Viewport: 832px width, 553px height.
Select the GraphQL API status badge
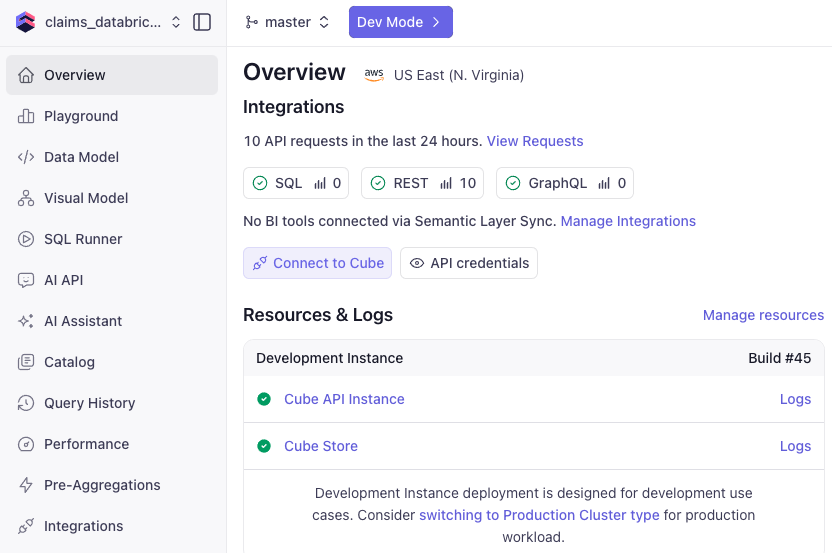[x=565, y=183]
